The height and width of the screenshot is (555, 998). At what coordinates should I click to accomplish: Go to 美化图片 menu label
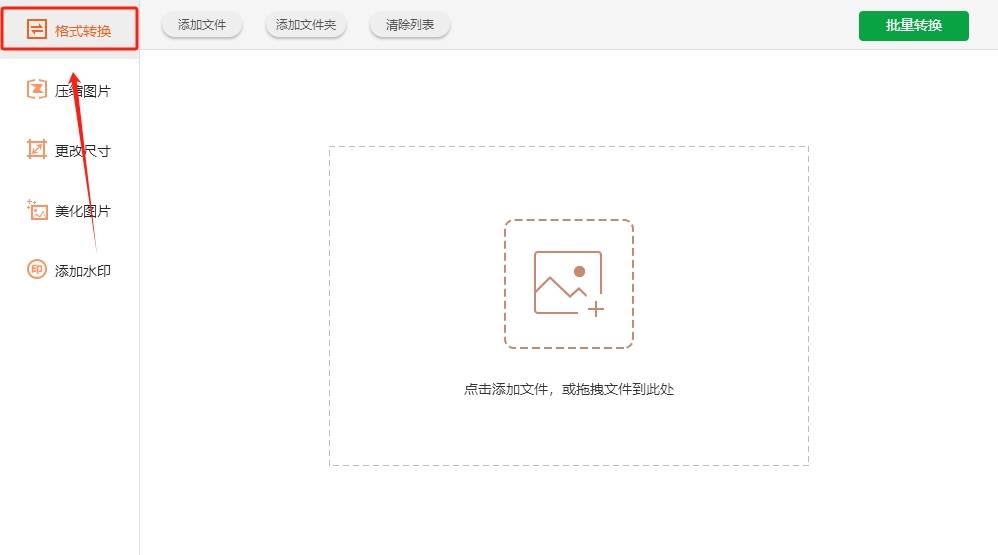83,211
